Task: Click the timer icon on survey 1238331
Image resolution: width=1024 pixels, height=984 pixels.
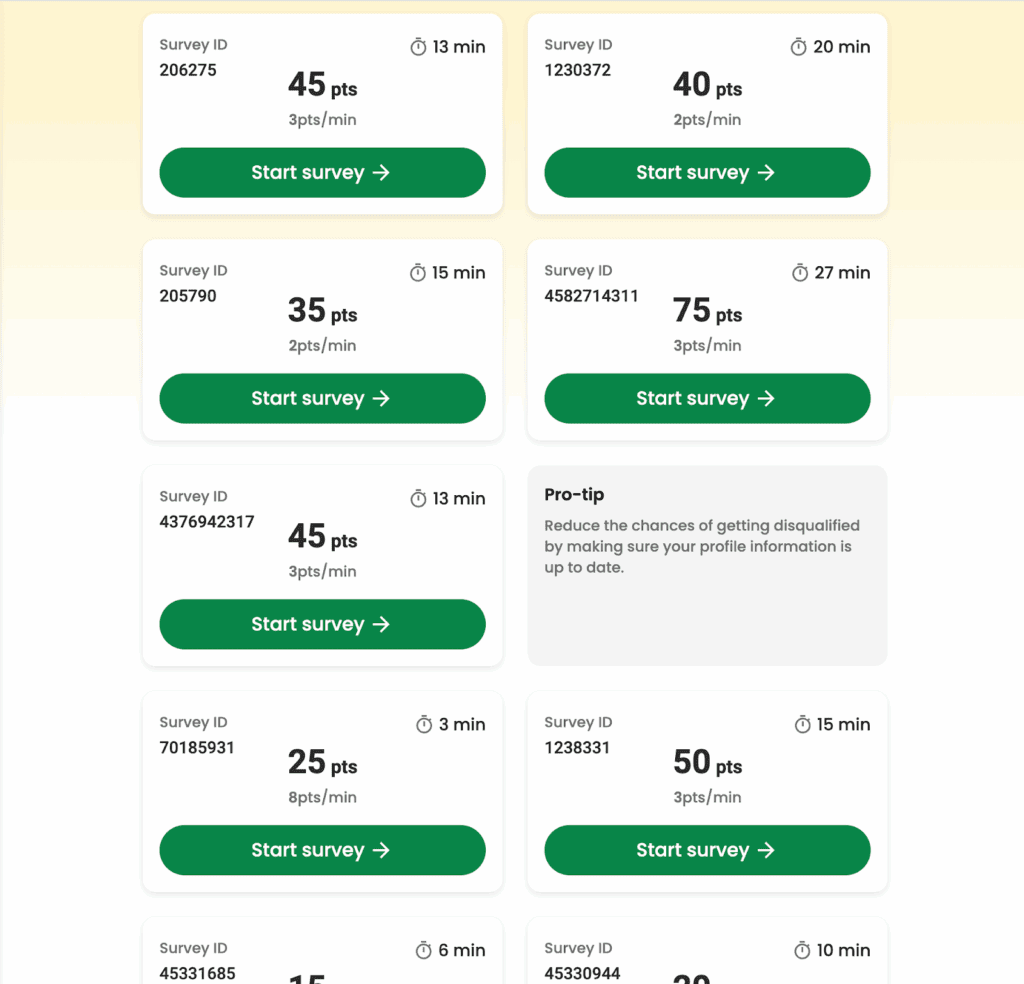Action: 802,725
